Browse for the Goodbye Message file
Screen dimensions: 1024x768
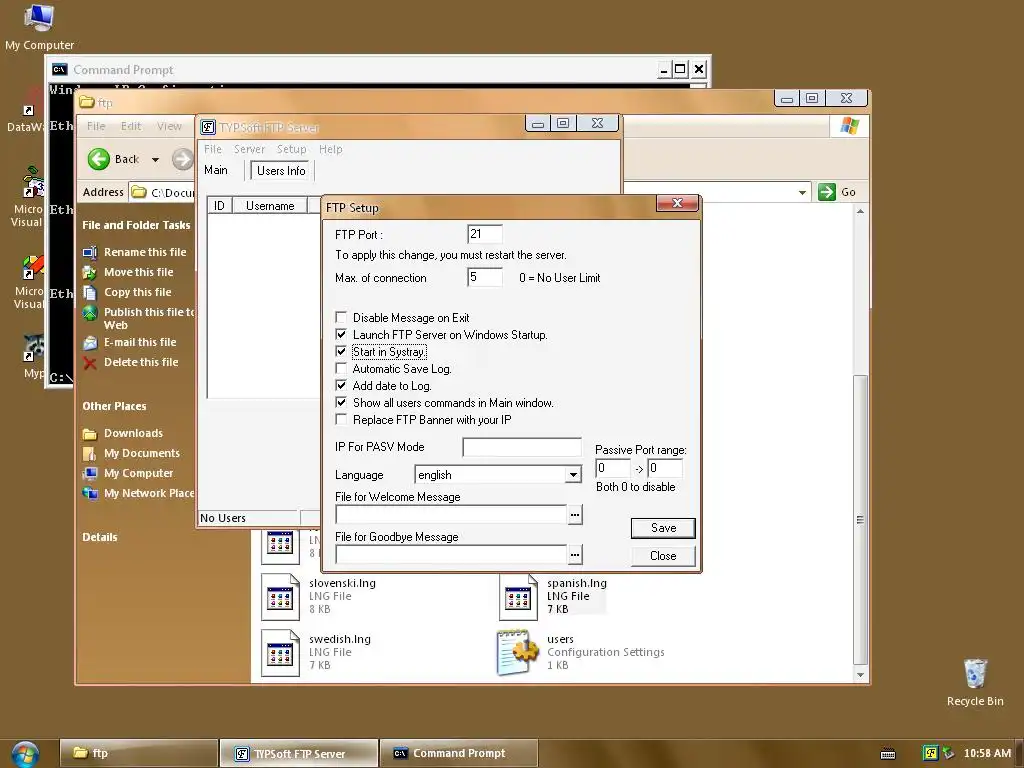575,554
